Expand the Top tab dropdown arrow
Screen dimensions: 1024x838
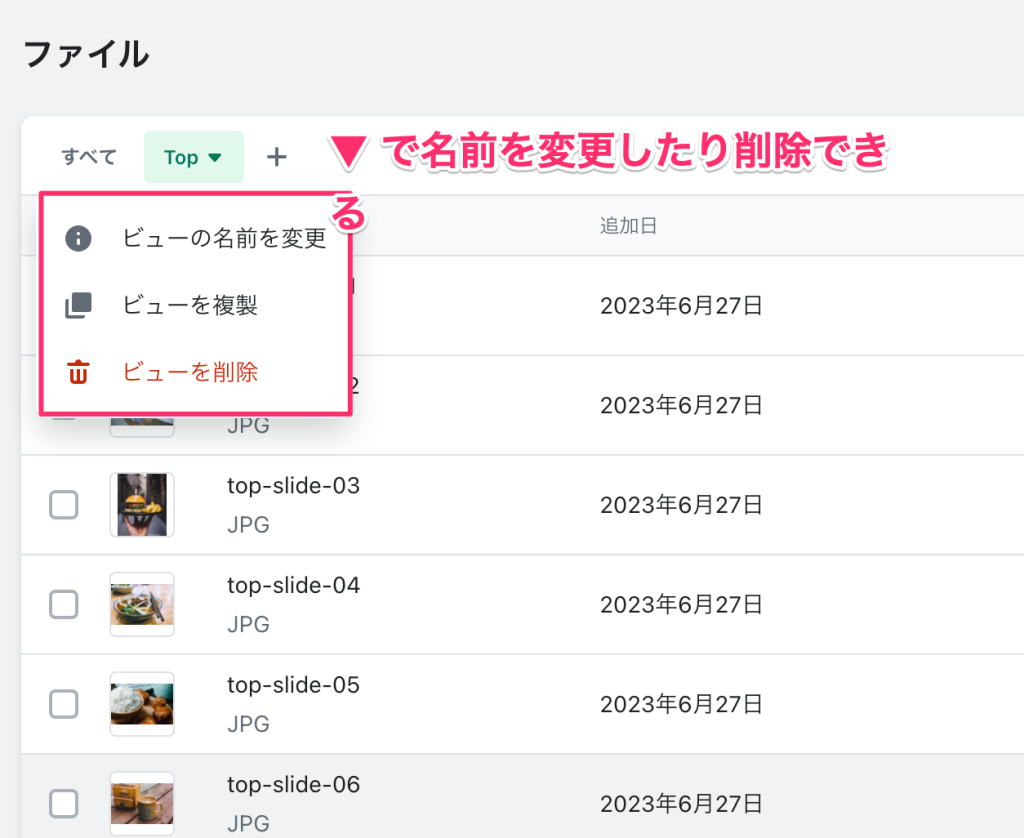(x=215, y=158)
